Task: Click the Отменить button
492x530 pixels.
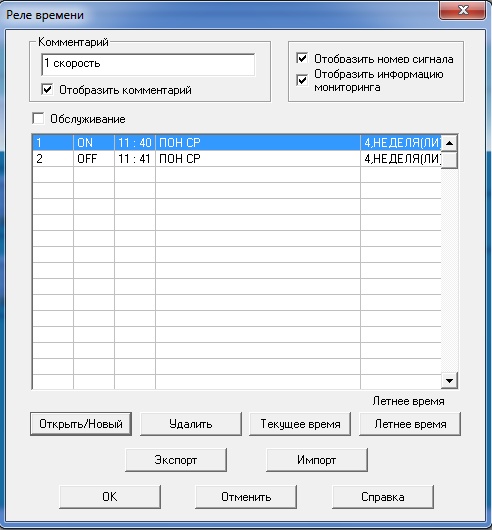Action: click(x=246, y=497)
